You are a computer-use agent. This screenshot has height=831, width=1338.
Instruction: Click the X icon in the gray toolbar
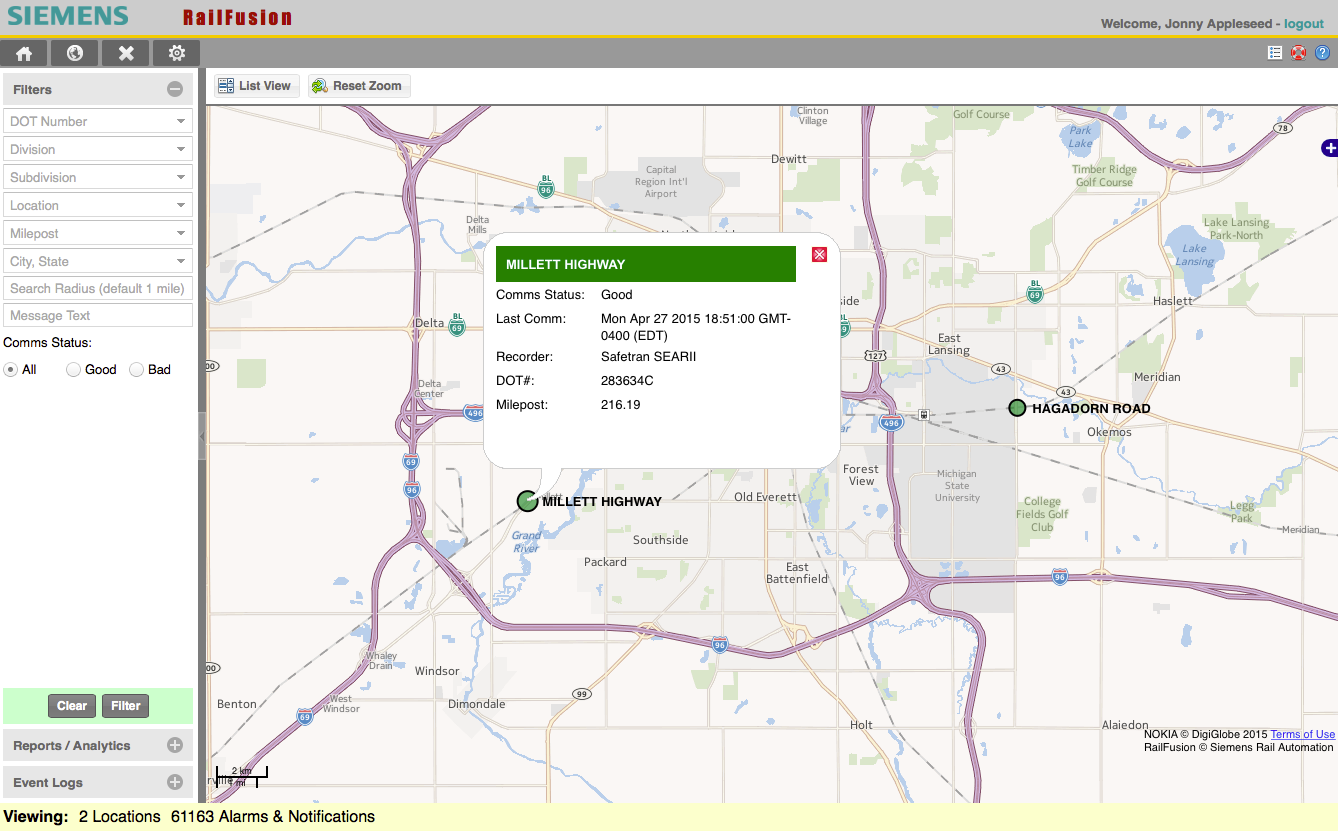(125, 52)
